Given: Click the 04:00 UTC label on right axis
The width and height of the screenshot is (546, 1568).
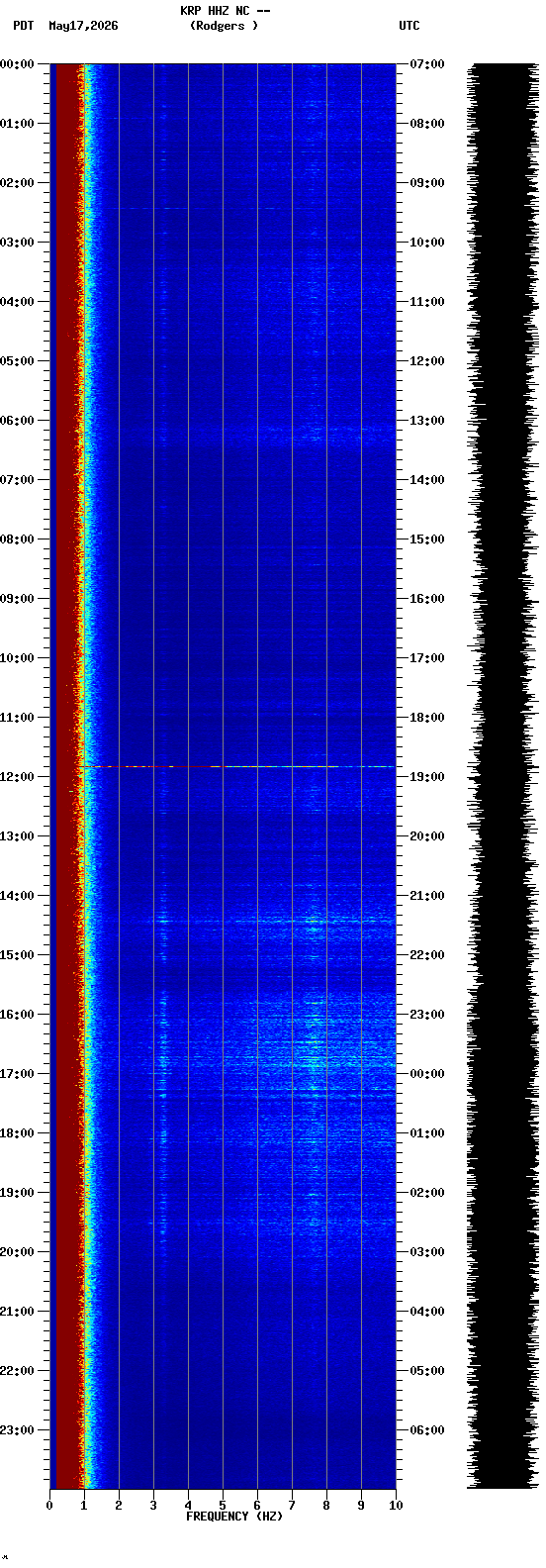Looking at the screenshot, I should pyautogui.click(x=427, y=1312).
